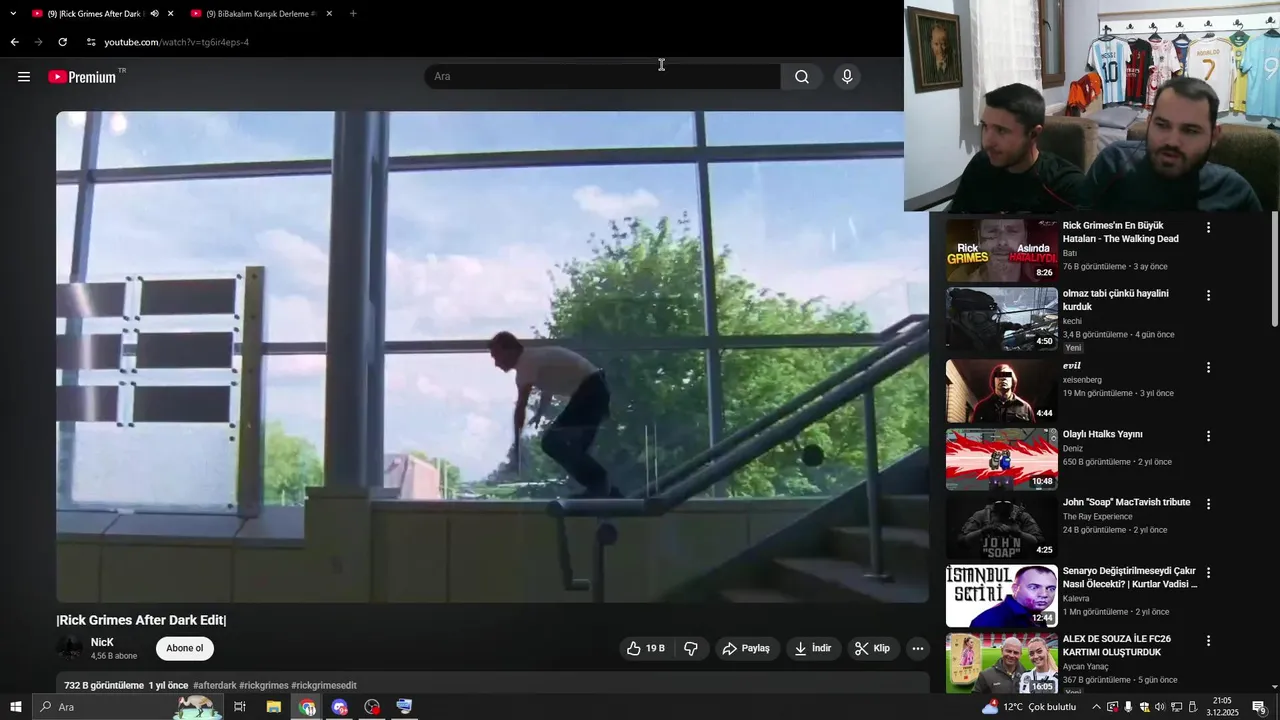Click the youtube.com address bar URL
The image size is (1280, 720).
(177, 42)
